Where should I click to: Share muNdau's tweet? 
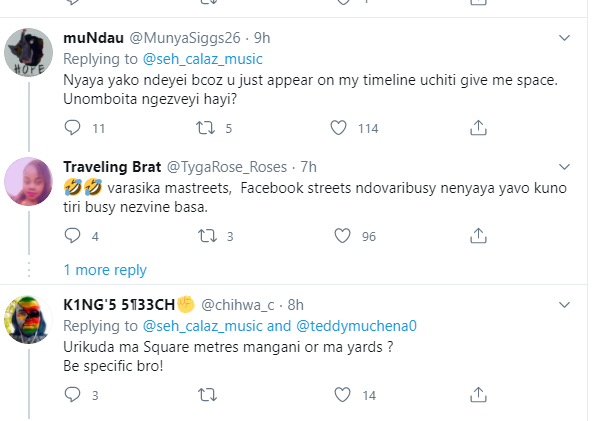[x=478, y=127]
